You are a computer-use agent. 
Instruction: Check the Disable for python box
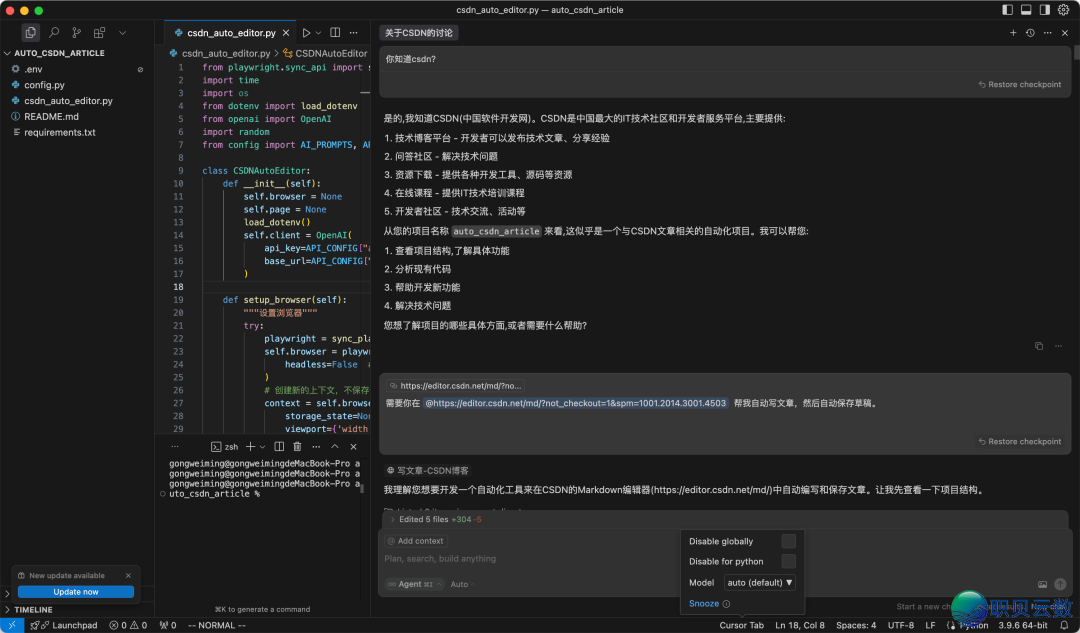(x=788, y=561)
